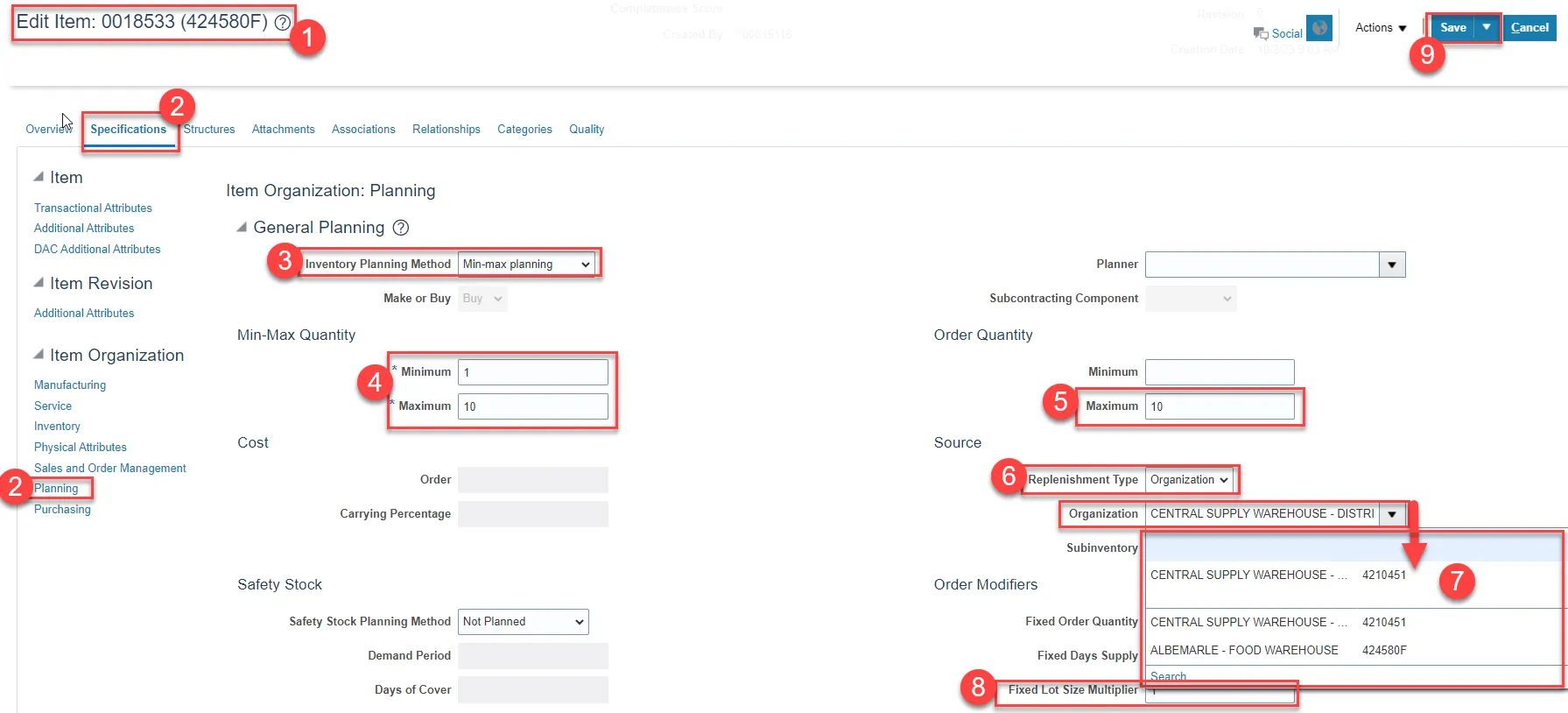Open Additional Attributes under Item
This screenshot has height=713, width=1568.
tap(84, 229)
